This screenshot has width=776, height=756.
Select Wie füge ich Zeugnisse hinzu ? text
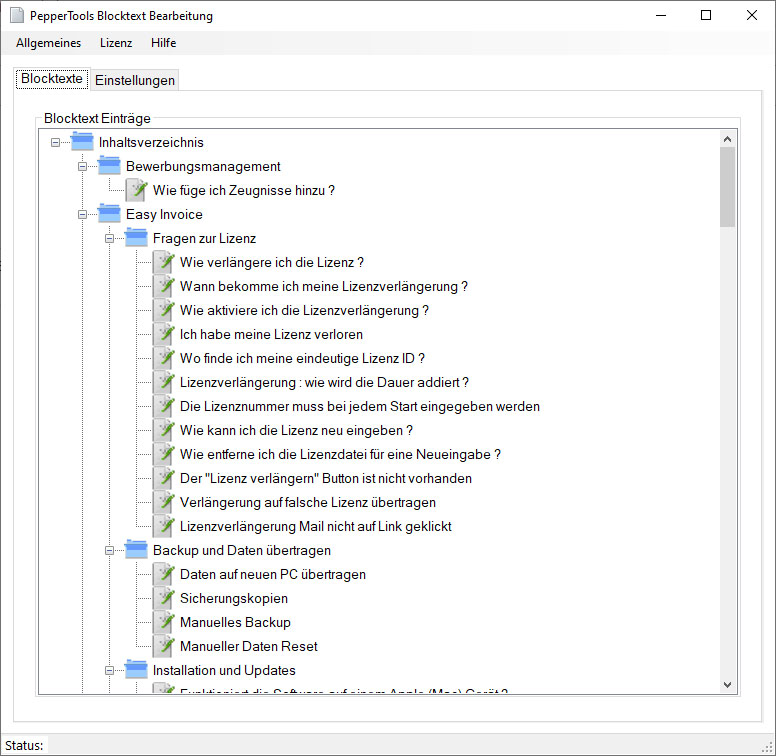pyautogui.click(x=243, y=190)
